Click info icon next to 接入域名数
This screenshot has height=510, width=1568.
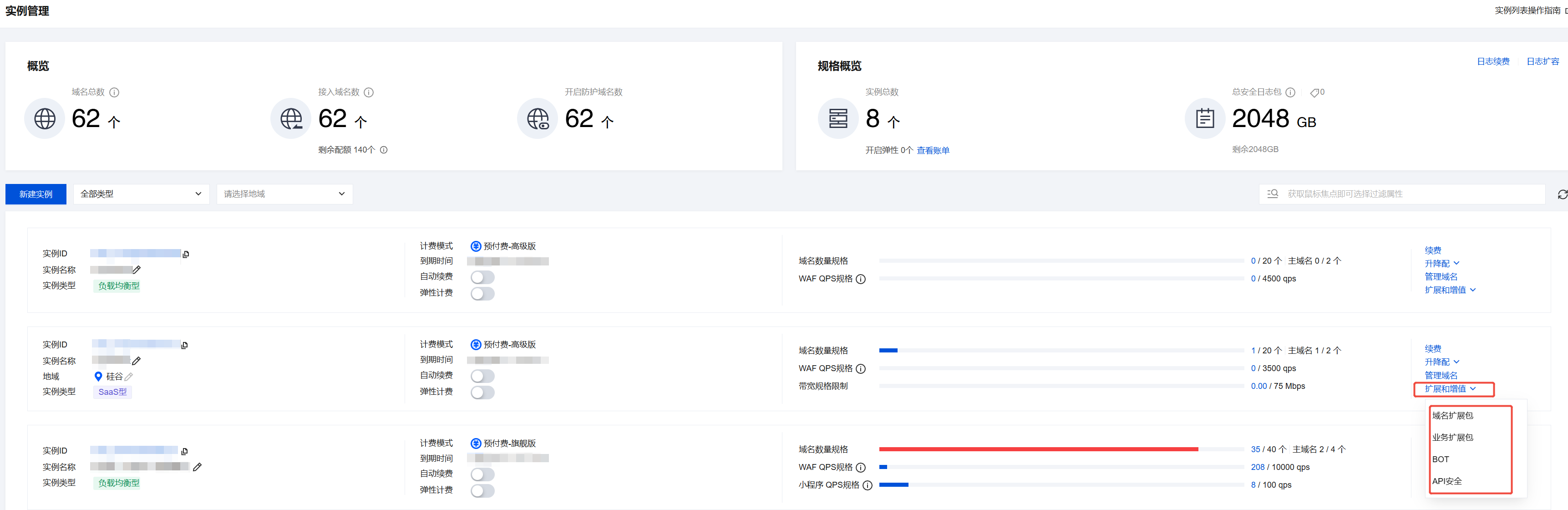(x=368, y=92)
